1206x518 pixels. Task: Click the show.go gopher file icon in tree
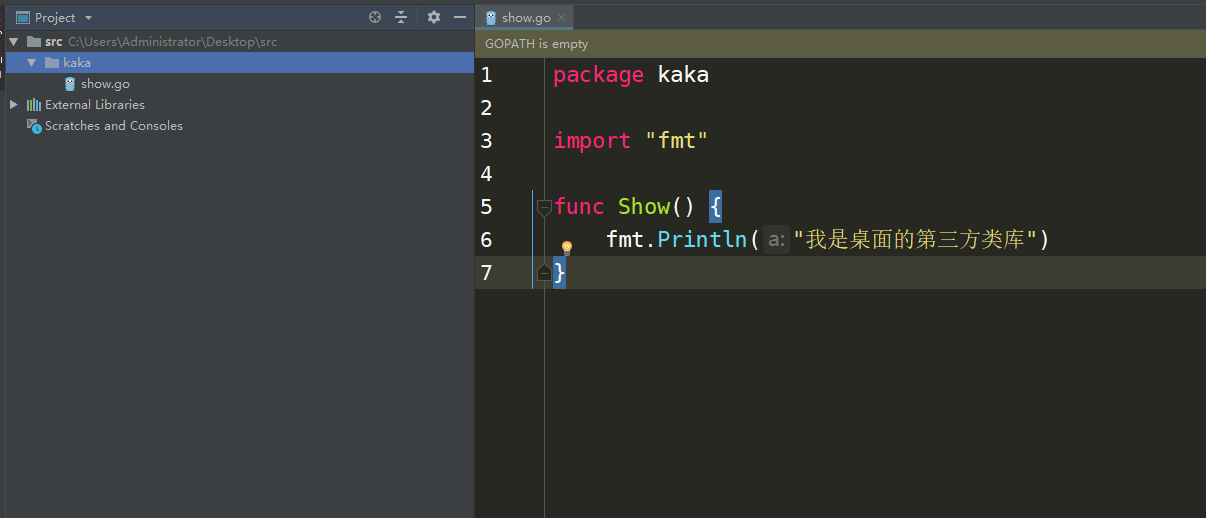(x=70, y=84)
